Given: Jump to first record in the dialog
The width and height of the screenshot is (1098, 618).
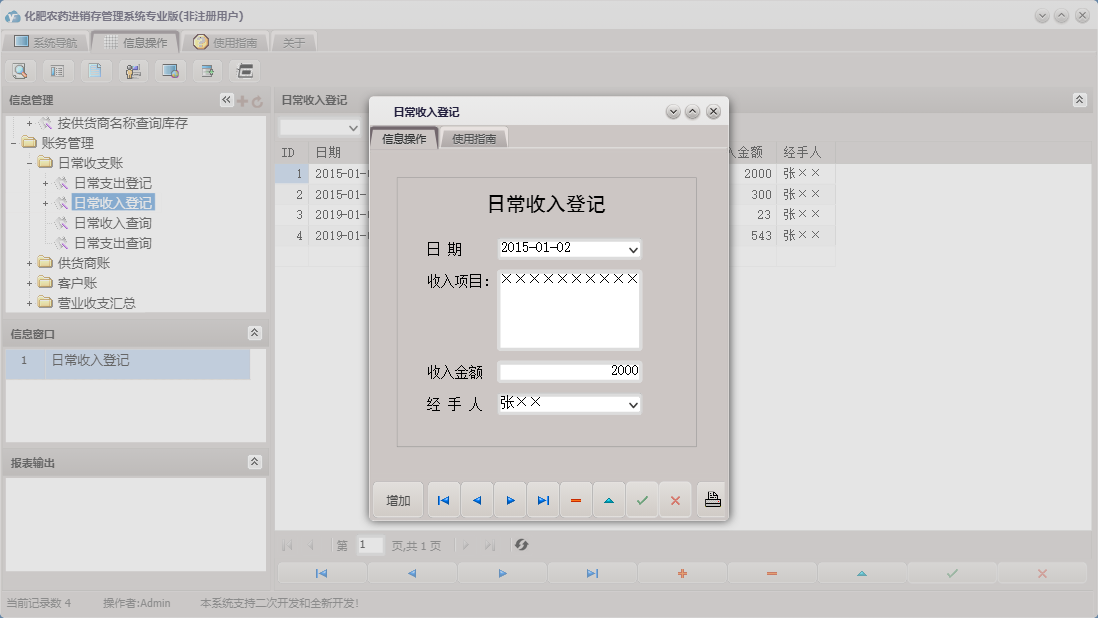Looking at the screenshot, I should point(443,499).
